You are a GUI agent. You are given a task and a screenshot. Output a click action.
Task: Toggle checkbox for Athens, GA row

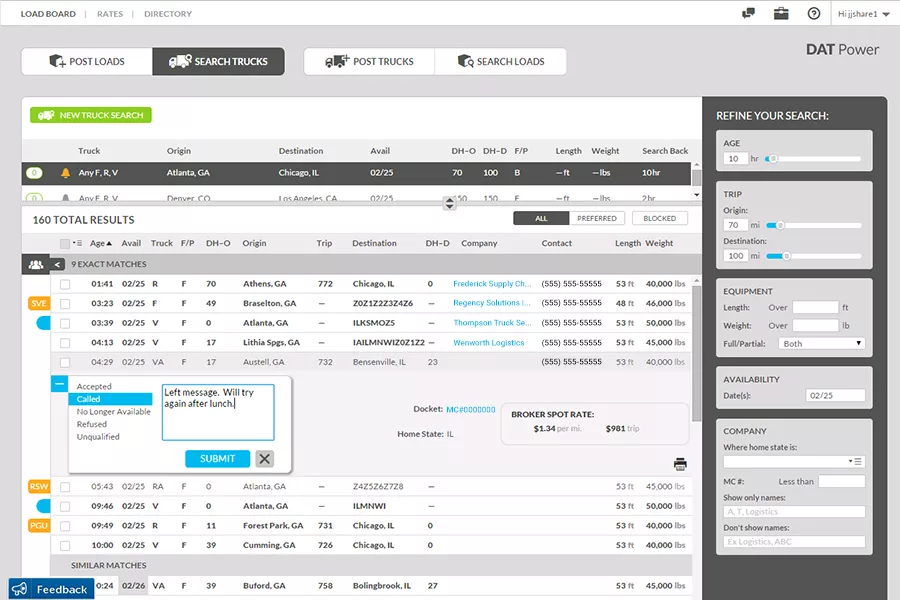65,284
